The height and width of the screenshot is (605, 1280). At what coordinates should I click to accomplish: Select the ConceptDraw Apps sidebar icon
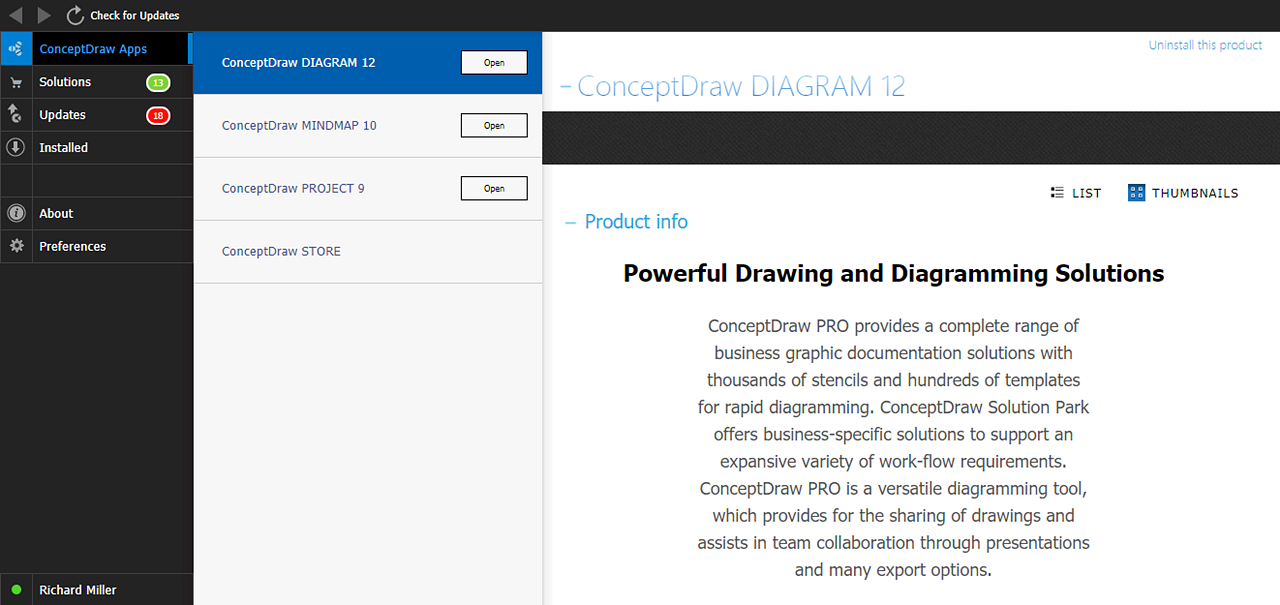[x=16, y=48]
